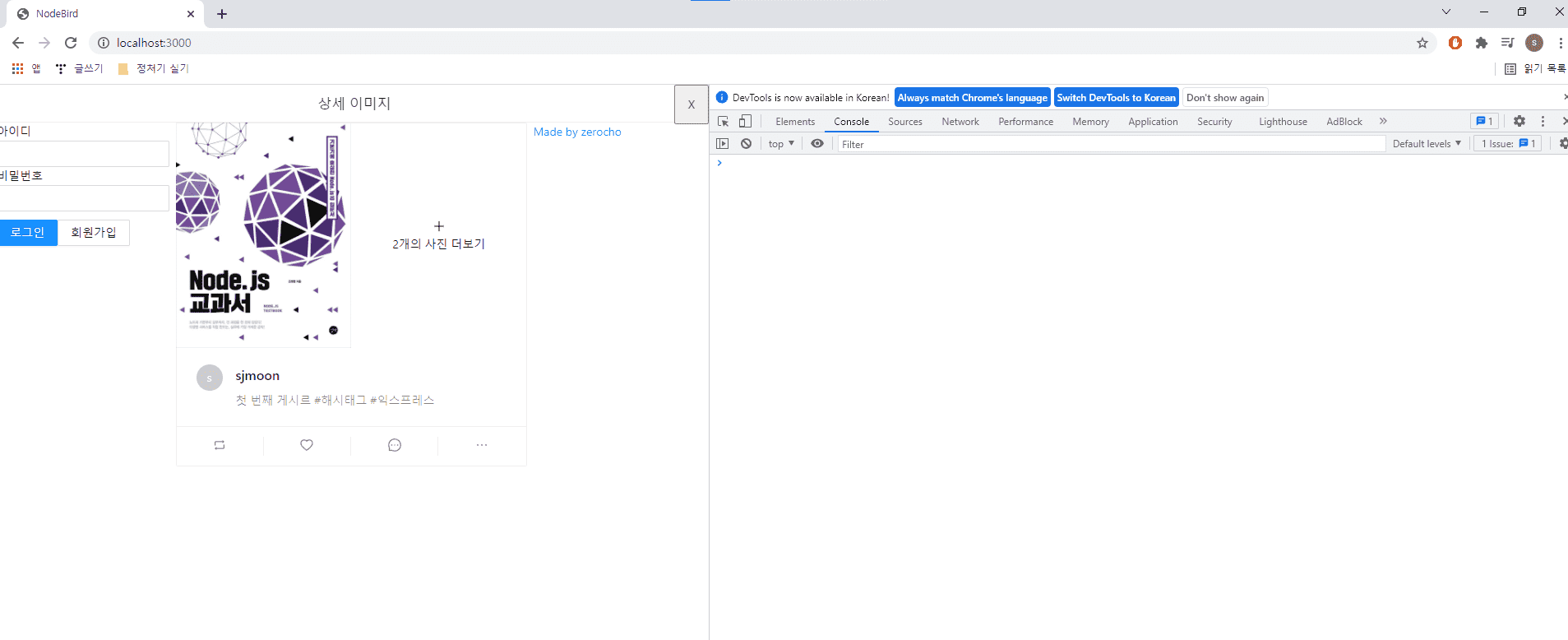
Task: Focus the console Filter field
Action: click(1112, 144)
